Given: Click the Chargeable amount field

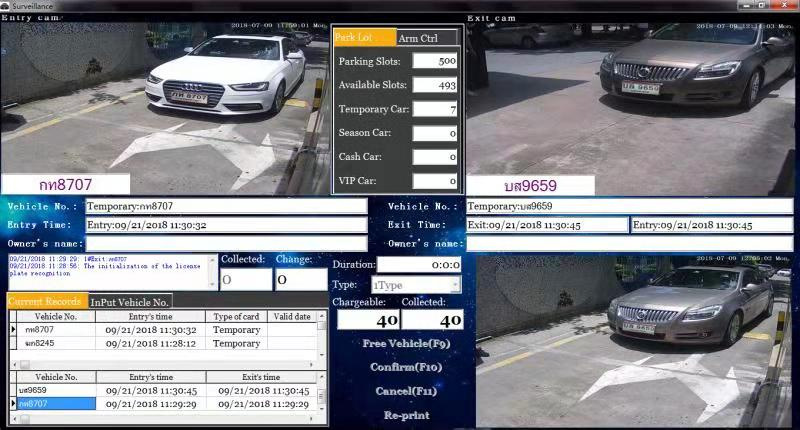Looking at the screenshot, I should [x=367, y=320].
